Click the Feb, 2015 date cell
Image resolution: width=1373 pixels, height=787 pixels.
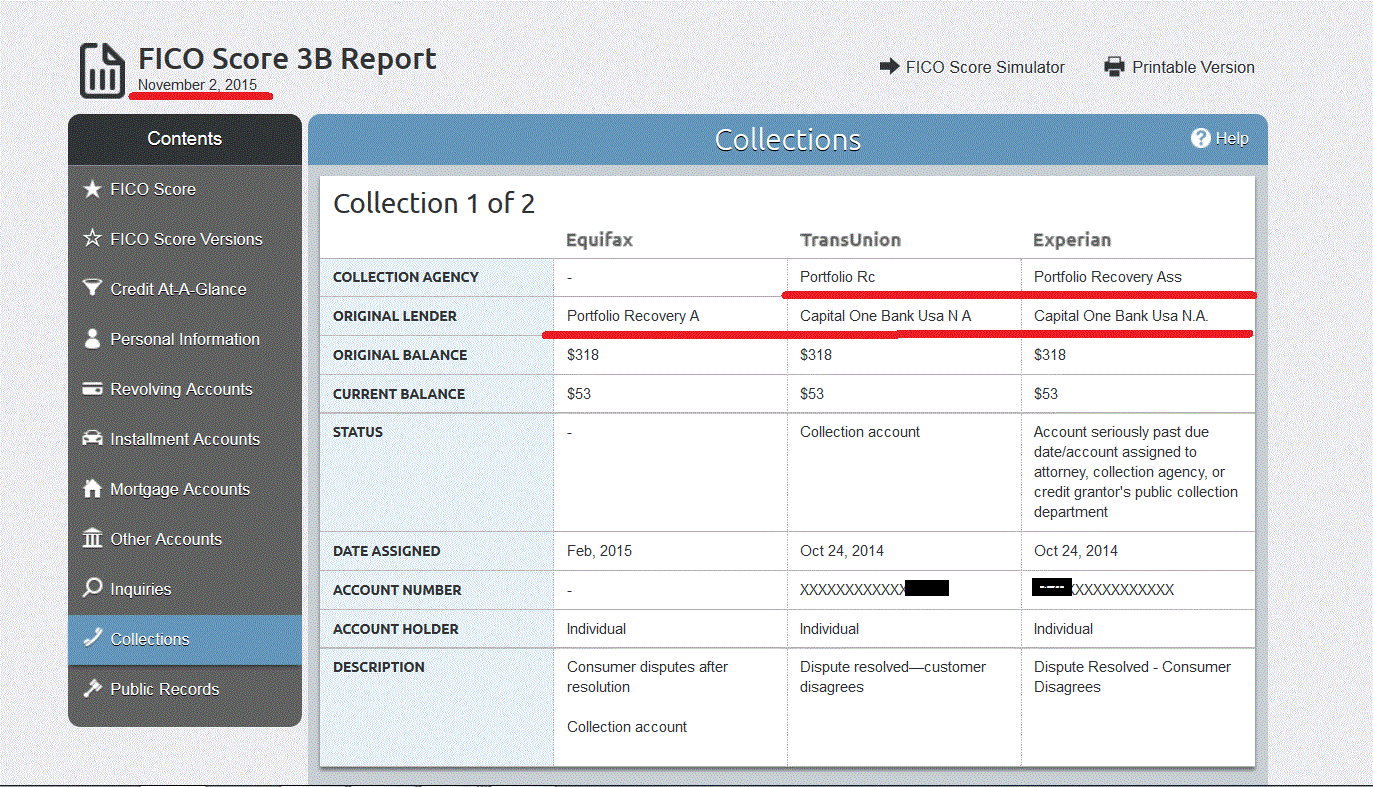tap(599, 551)
